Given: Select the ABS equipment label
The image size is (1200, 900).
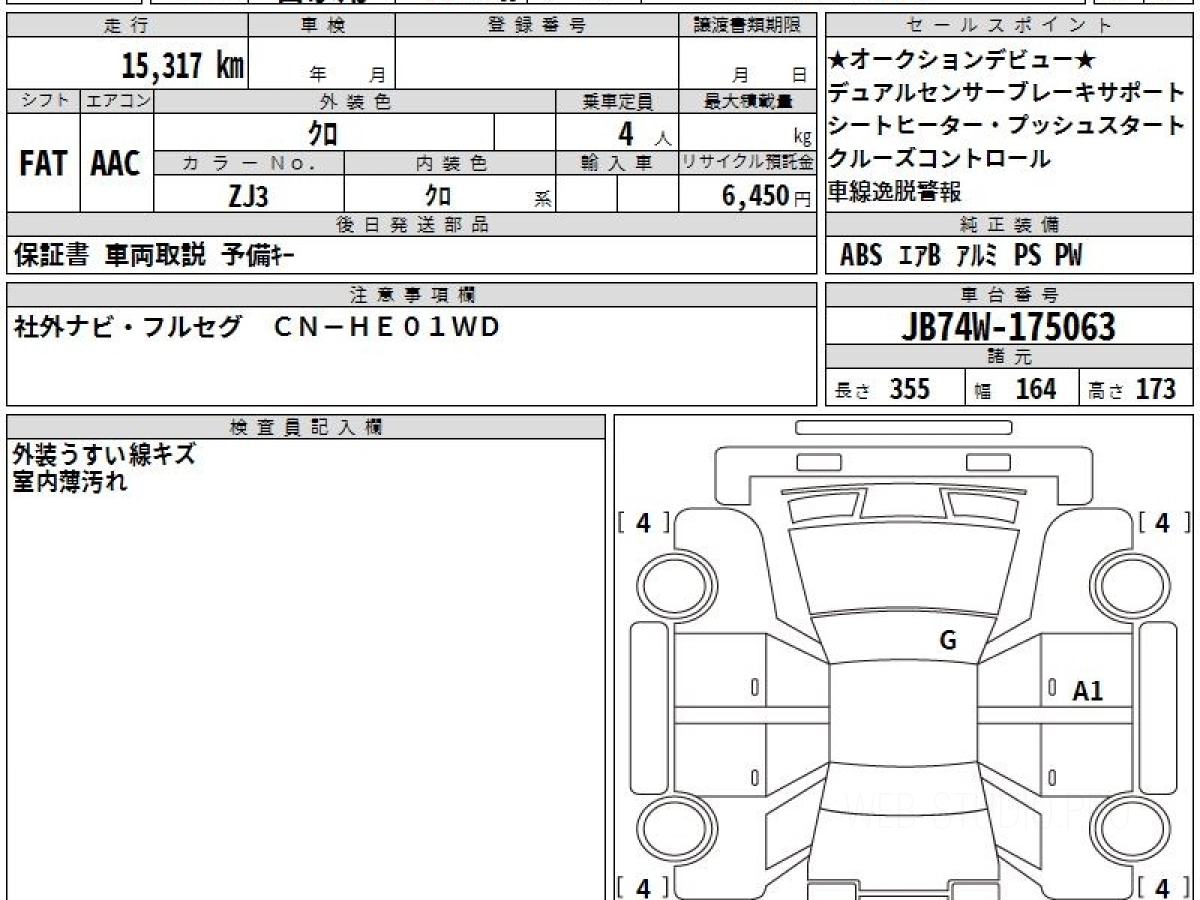Looking at the screenshot, I should 861,256.
